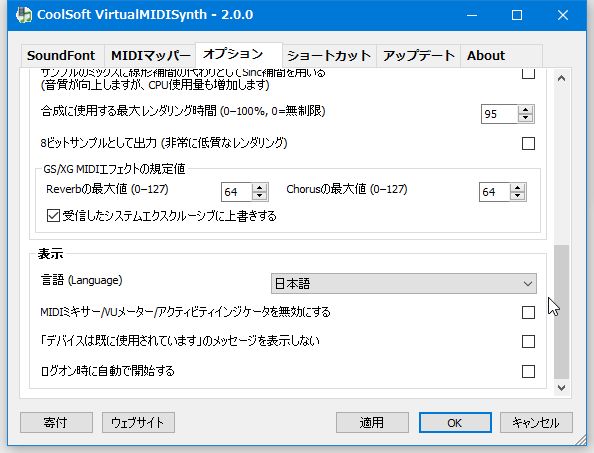Viewport: 594px width, 453px height.
Task: Check the デバイスは既に使用されています message checkbox
Action: click(x=528, y=341)
